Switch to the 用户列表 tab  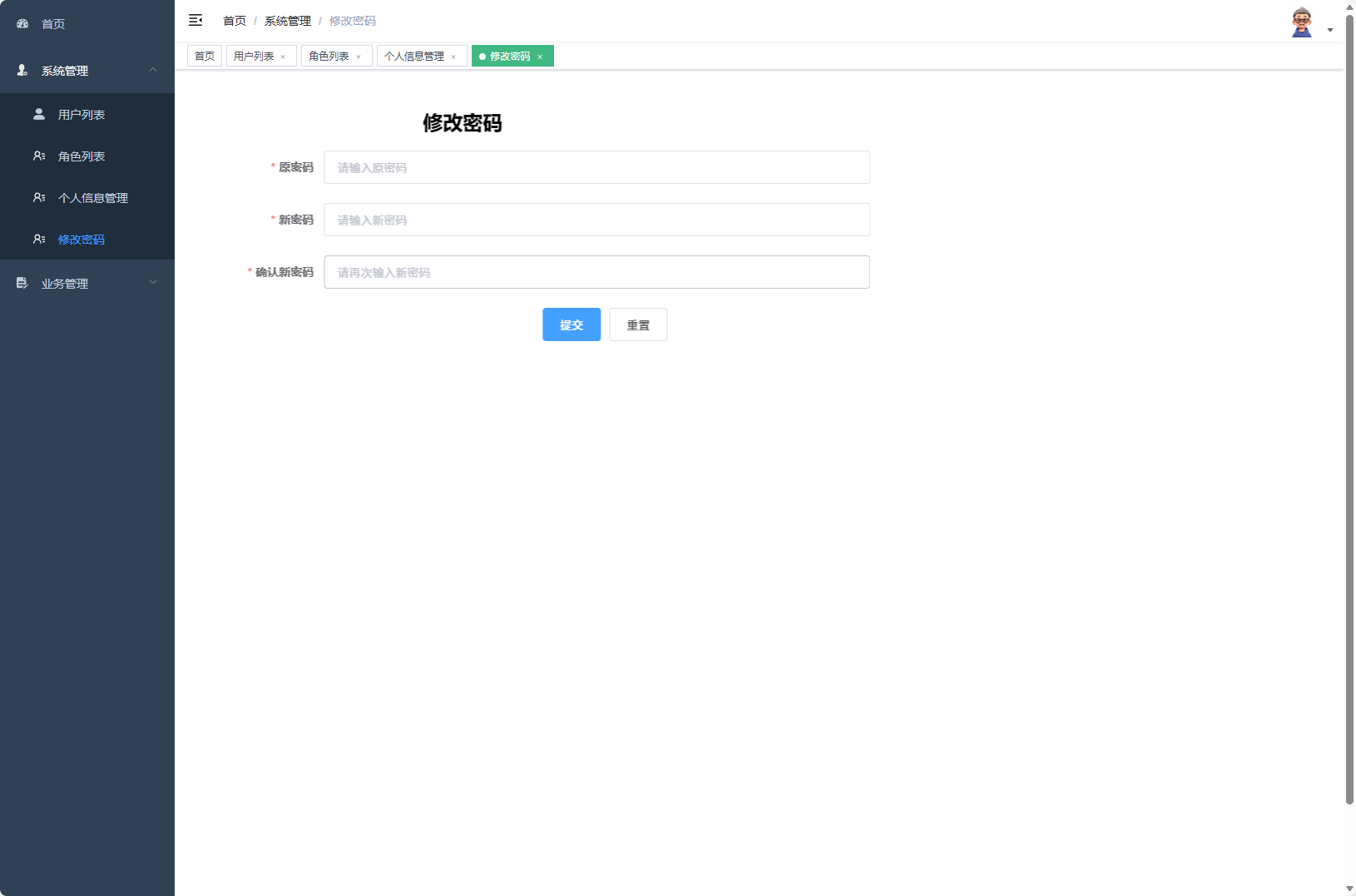coord(254,55)
